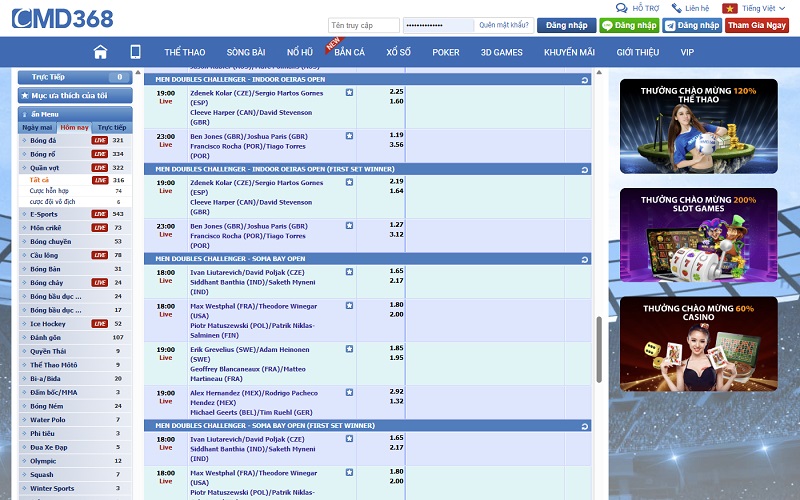Star the Ivan Liutarevich Soma Bay match

(x=349, y=272)
